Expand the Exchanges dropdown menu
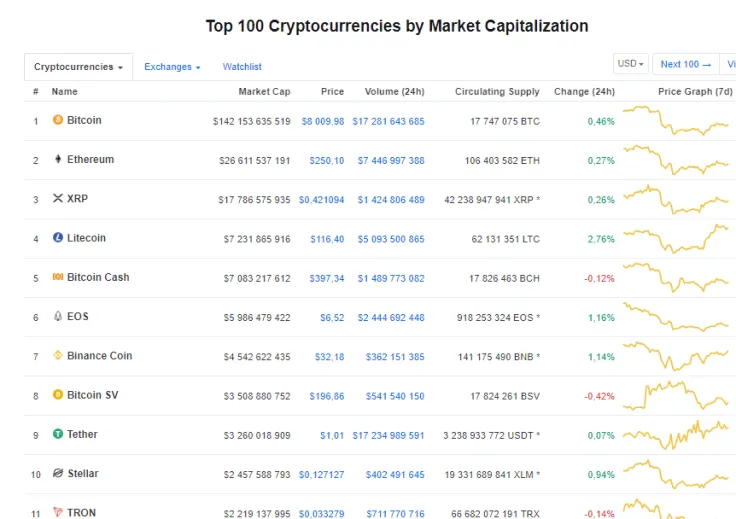Screen dimensions: 736x519 click(x=172, y=67)
